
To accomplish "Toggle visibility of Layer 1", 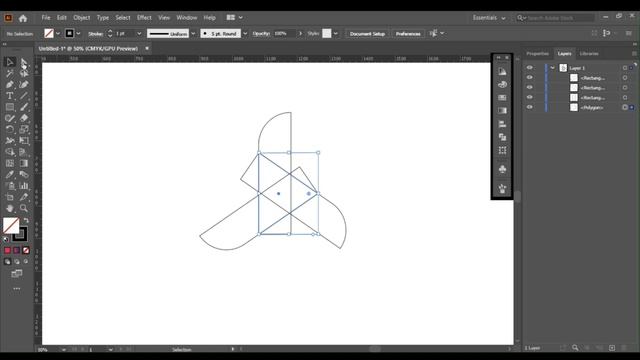I will (x=529, y=68).
